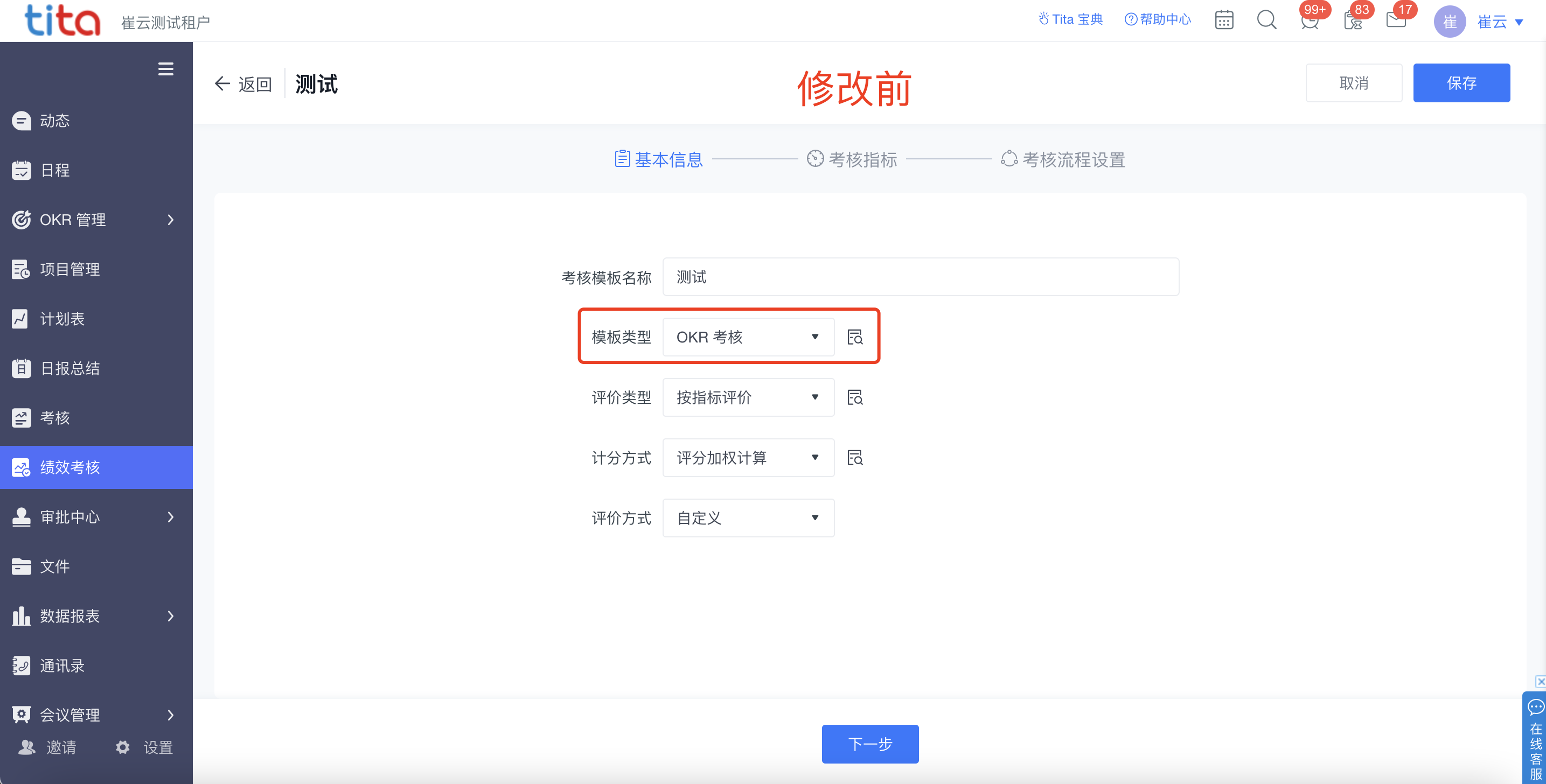Open 数据报表 in the sidebar
Image resolution: width=1546 pixels, height=784 pixels.
pos(96,616)
